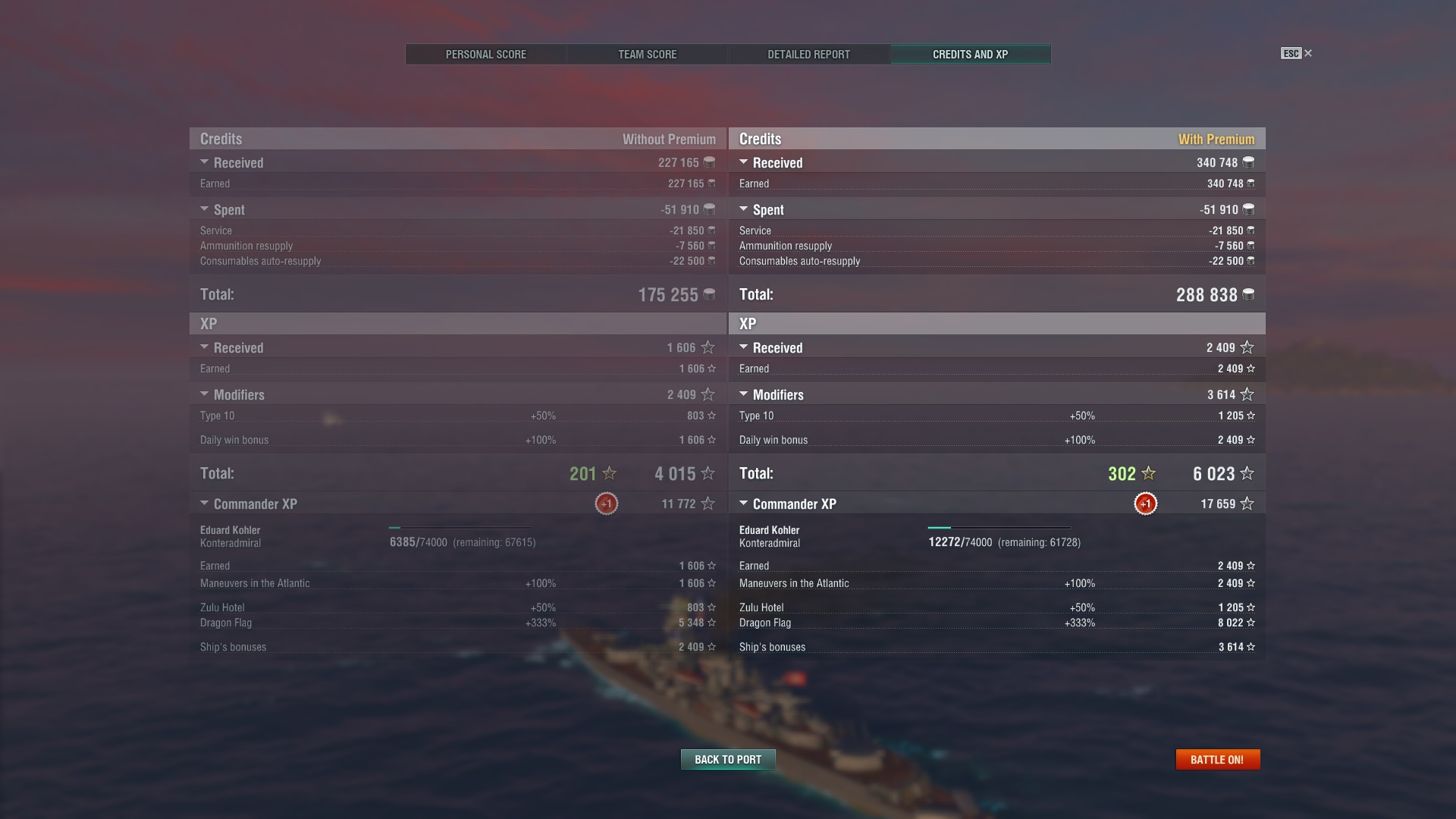Collapse Received credits section without premium
This screenshot has height=819, width=1456.
[204, 162]
